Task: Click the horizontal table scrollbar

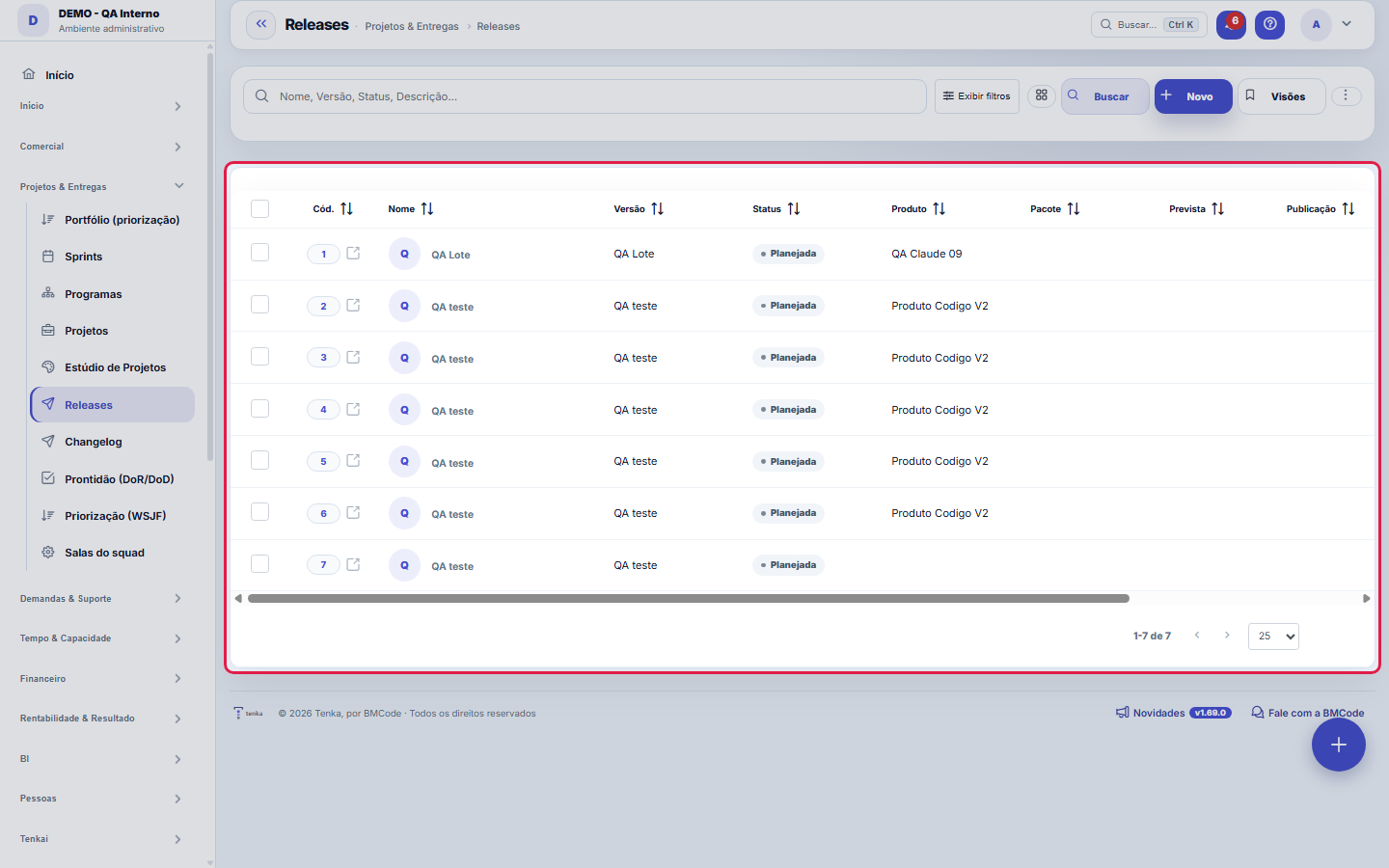Action: (x=688, y=599)
